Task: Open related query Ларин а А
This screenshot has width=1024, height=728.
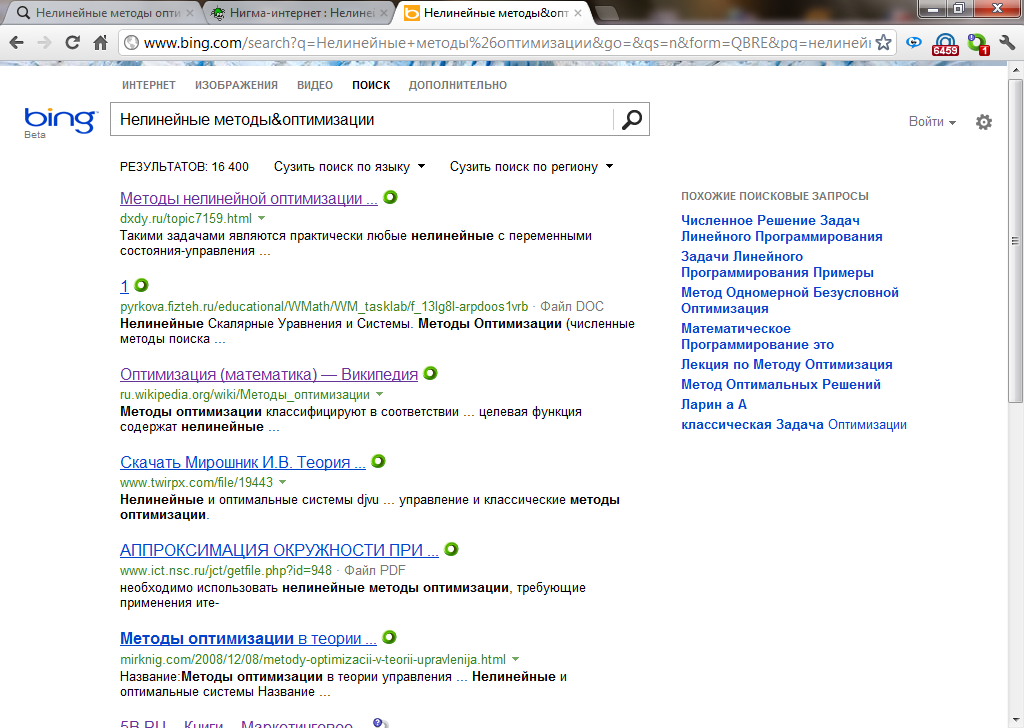Action: coord(714,404)
